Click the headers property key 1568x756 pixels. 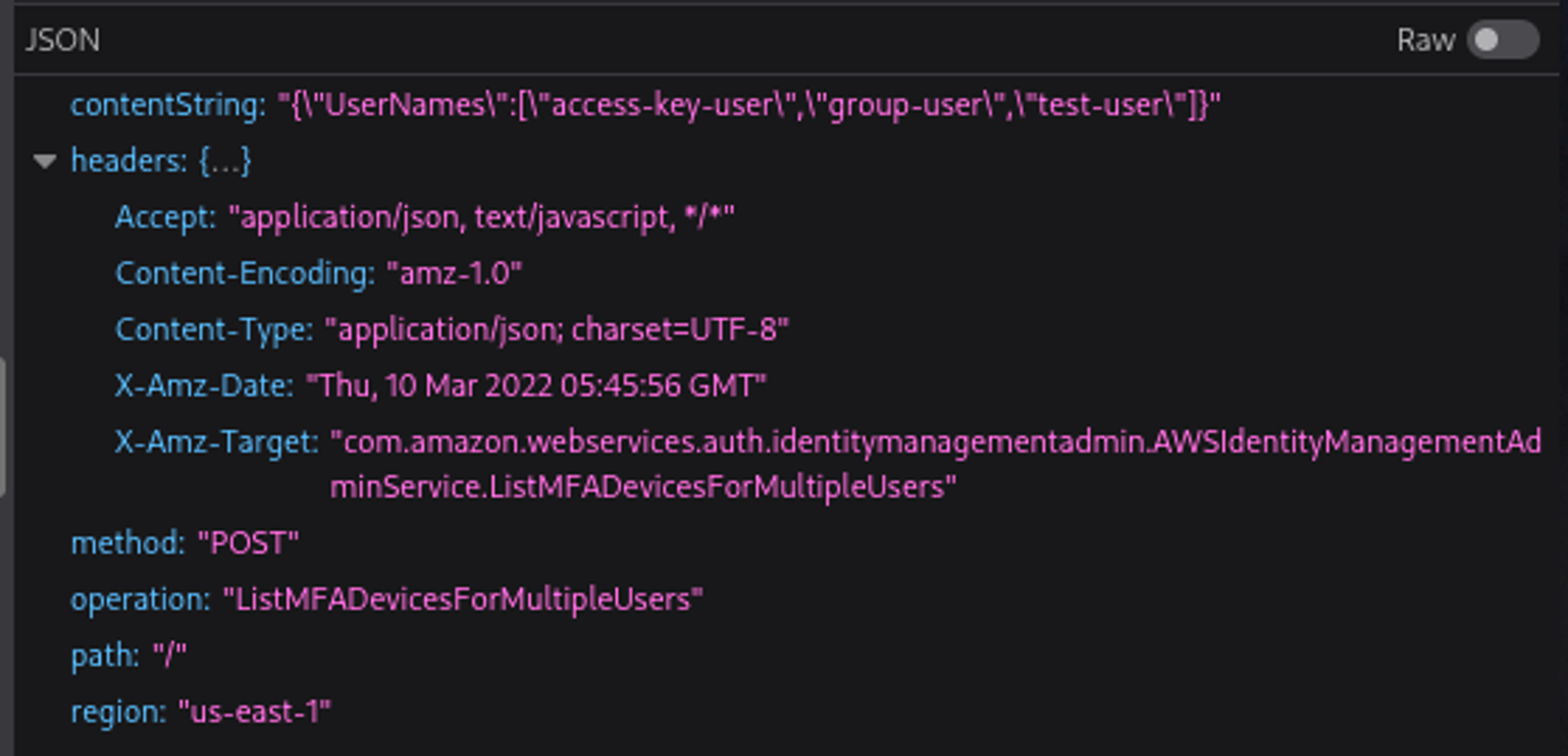click(x=110, y=160)
